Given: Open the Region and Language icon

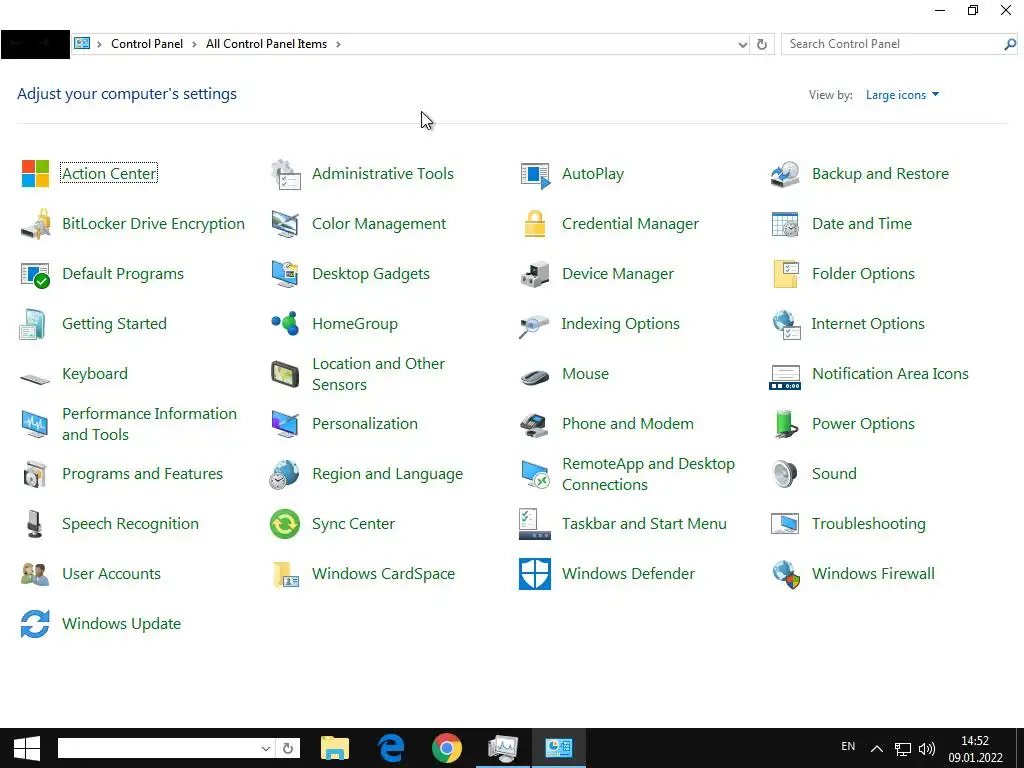Looking at the screenshot, I should pos(284,475).
